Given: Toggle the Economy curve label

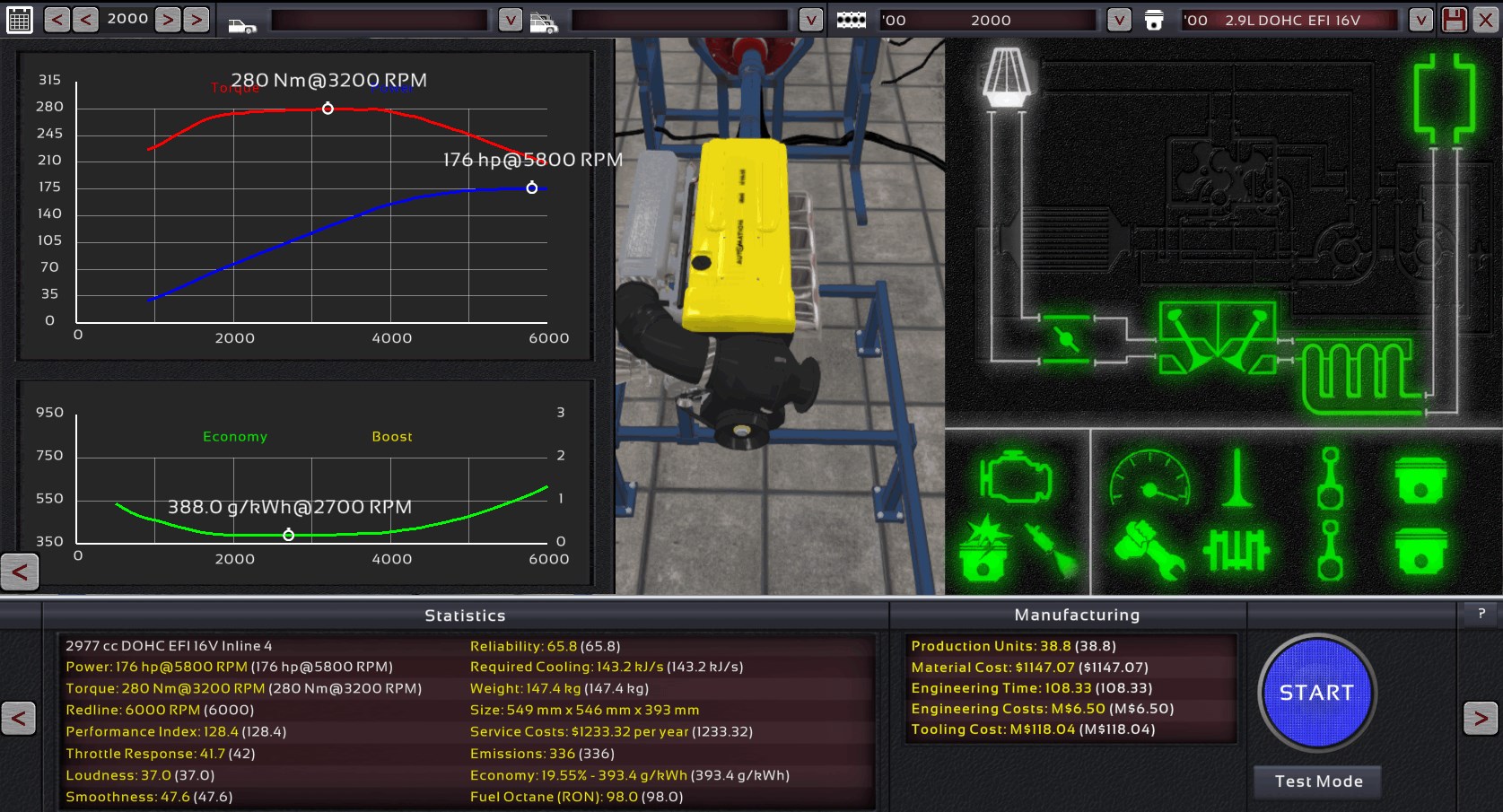Looking at the screenshot, I should 235,436.
